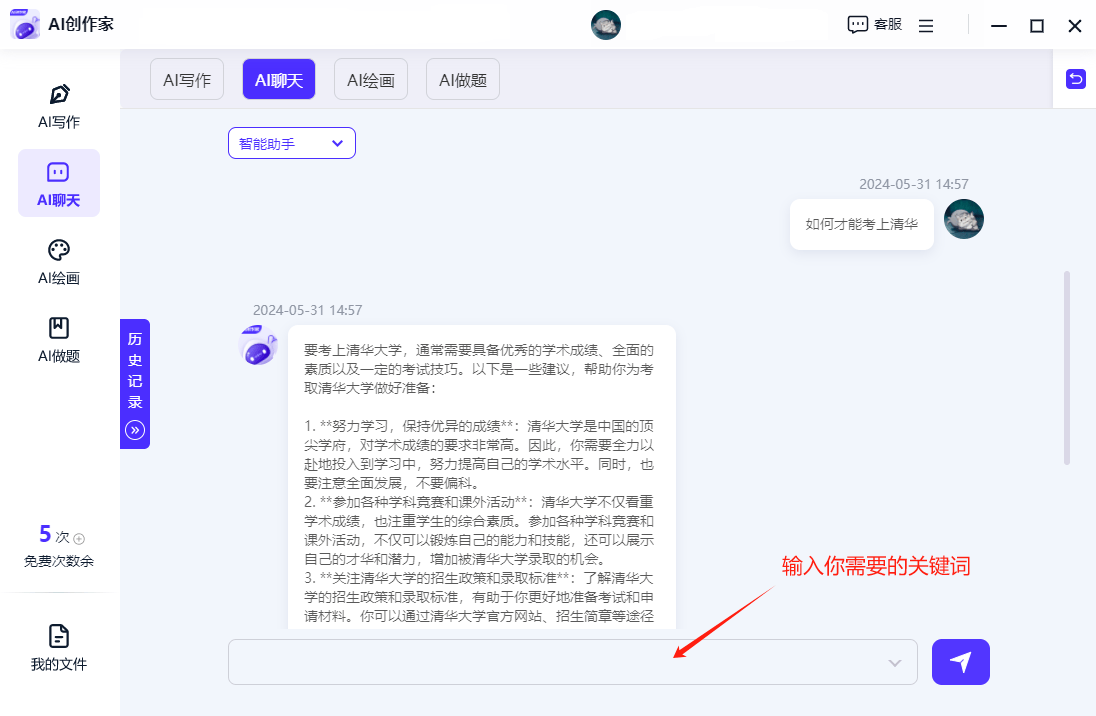Viewport: 1096px width, 716px height.
Task: Switch to the AI做题 top tab
Action: coord(463,80)
